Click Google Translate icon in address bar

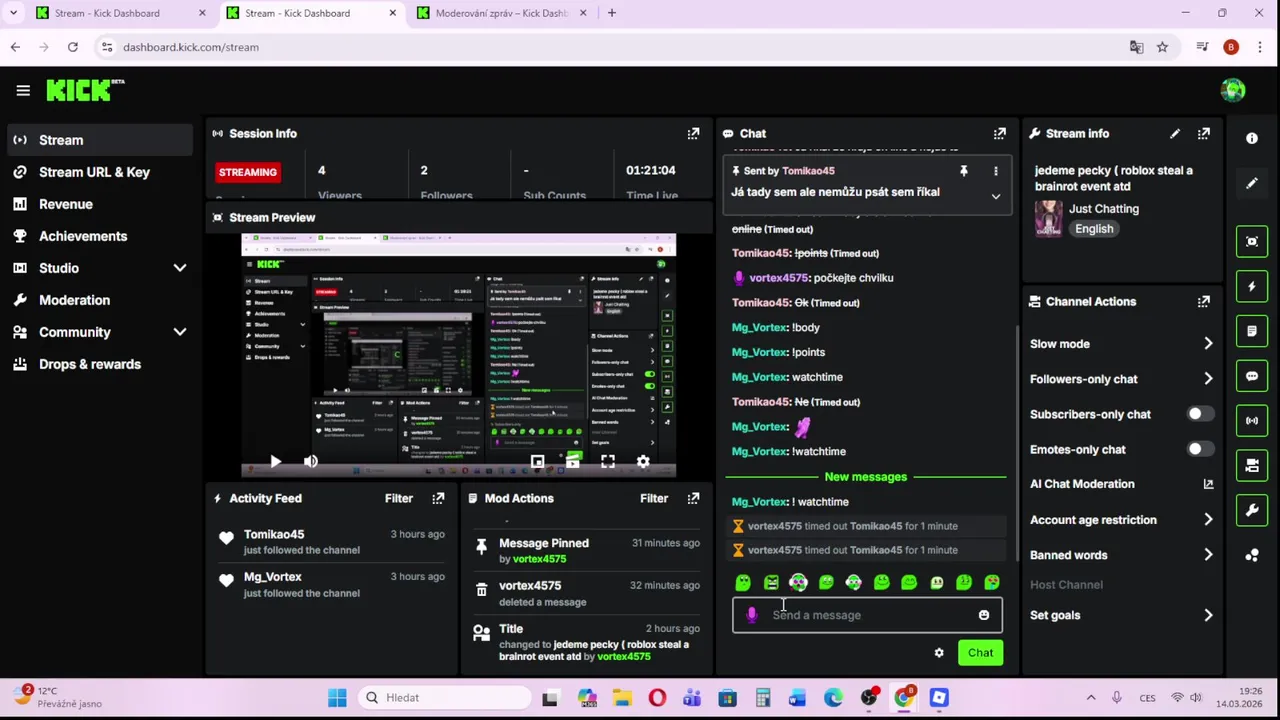[x=1136, y=47]
